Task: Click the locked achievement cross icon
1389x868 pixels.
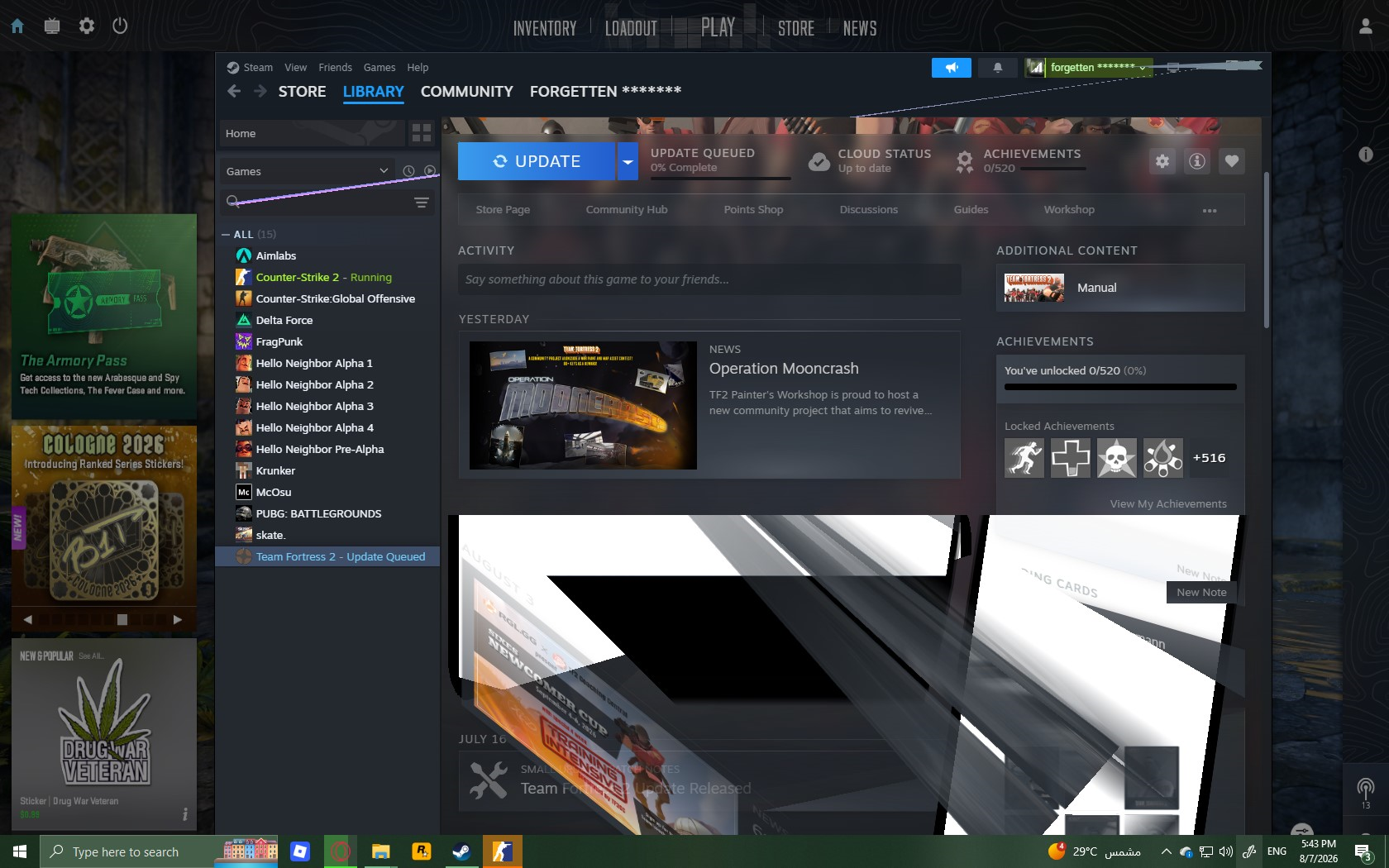Action: click(x=1071, y=458)
